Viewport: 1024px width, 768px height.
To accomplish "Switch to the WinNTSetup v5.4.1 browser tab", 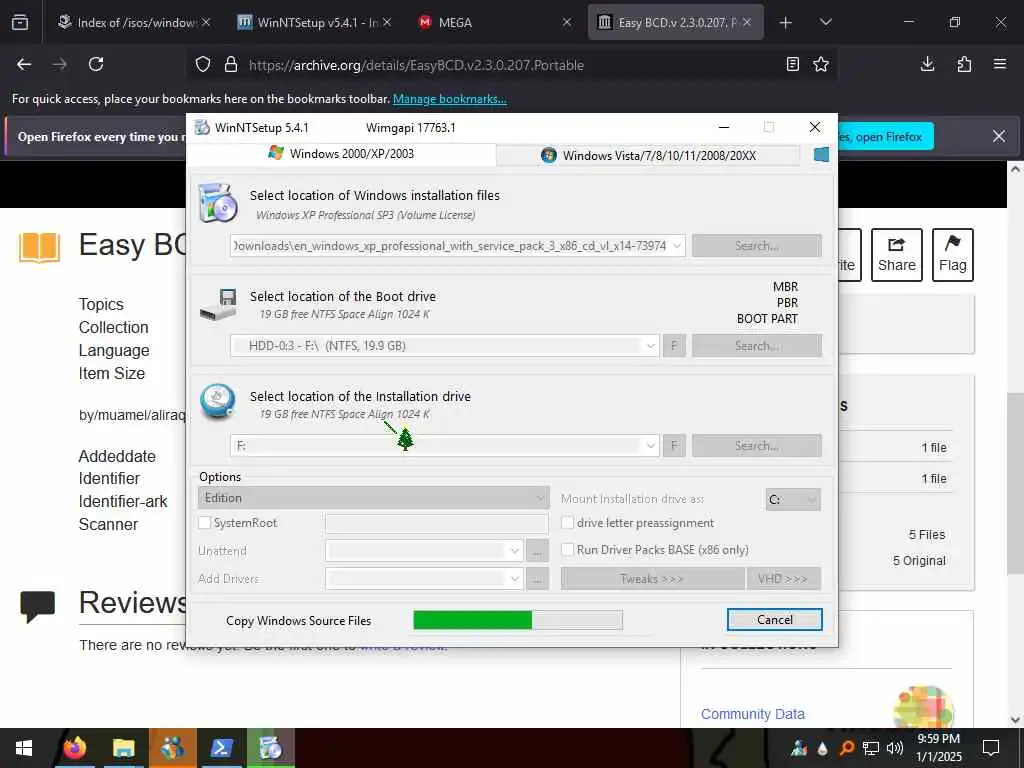I will point(315,22).
